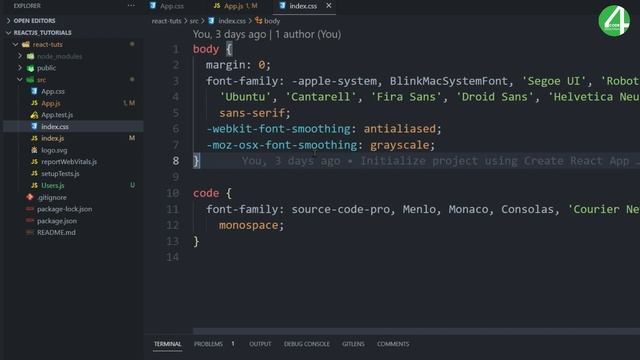Click the JS icon on App.js tab

(217, 6)
